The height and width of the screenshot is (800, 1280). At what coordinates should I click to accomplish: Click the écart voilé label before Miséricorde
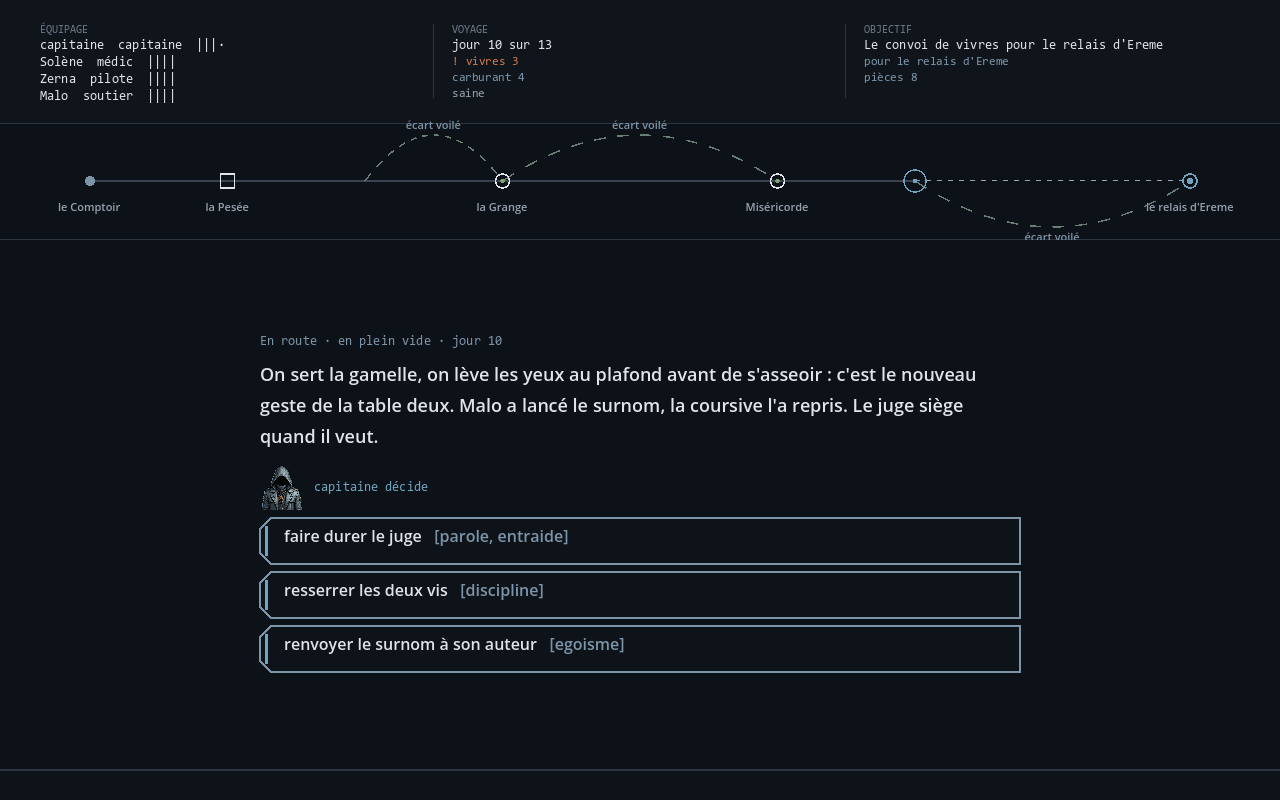[x=639, y=125]
